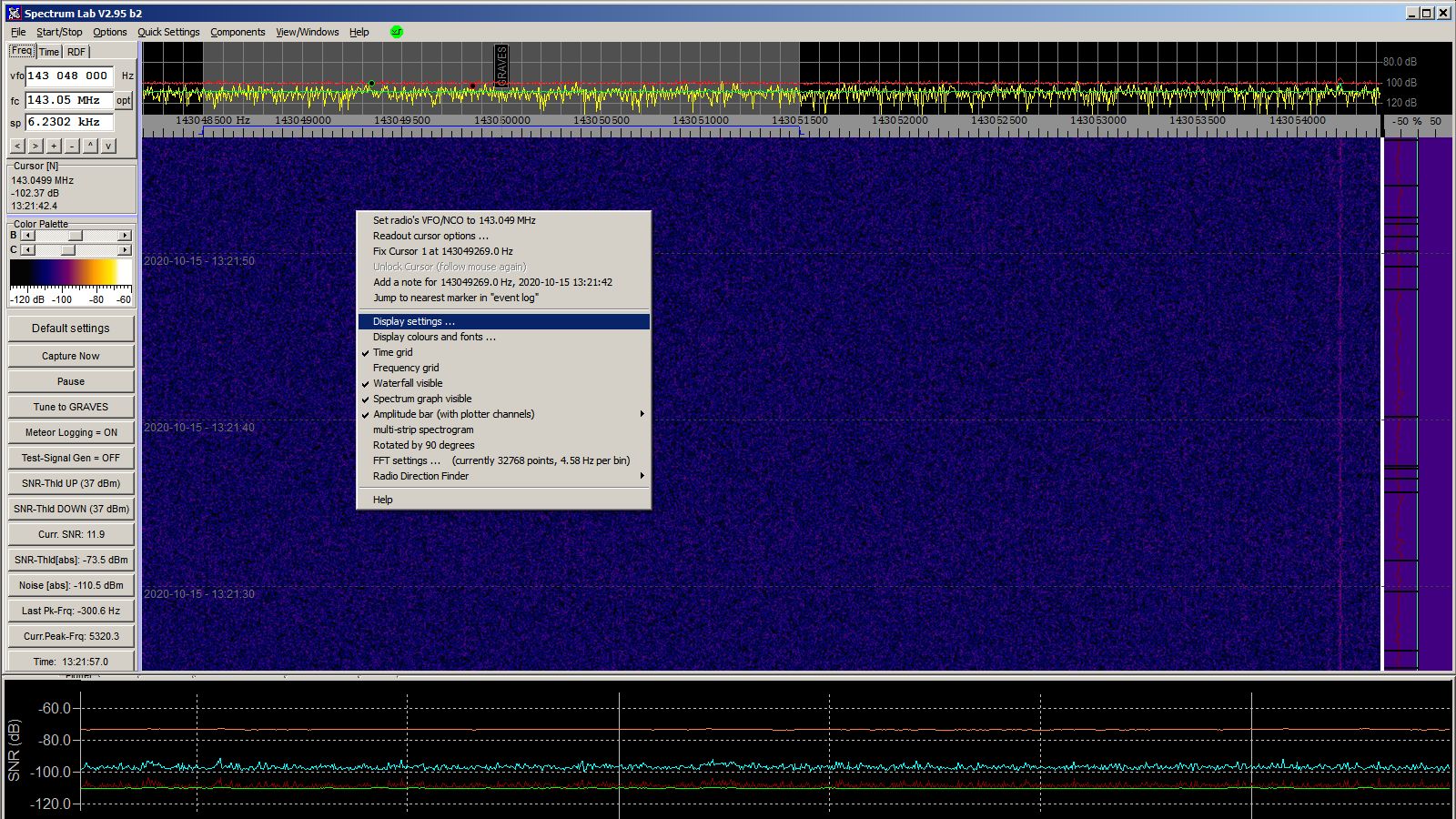1456x819 pixels.
Task: Click the sp span input field
Action: pyautogui.click(x=69, y=122)
